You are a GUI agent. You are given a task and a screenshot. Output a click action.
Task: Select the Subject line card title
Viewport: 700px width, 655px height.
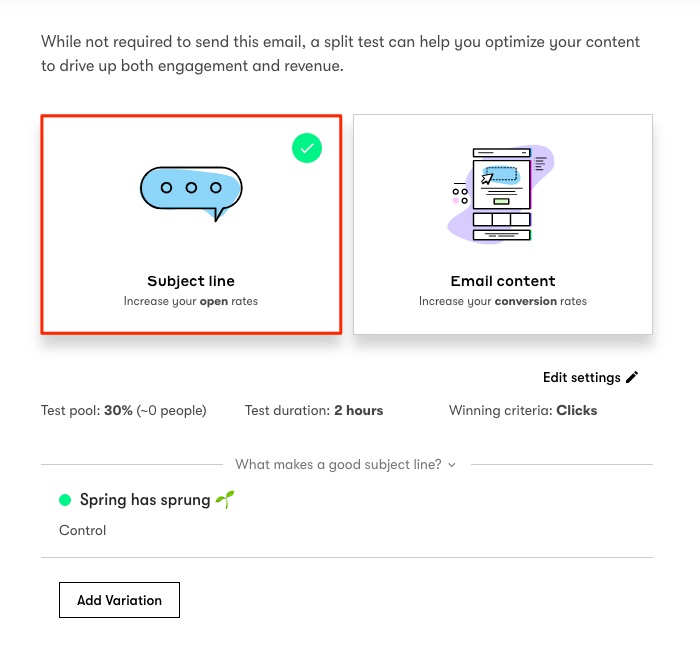pos(190,281)
